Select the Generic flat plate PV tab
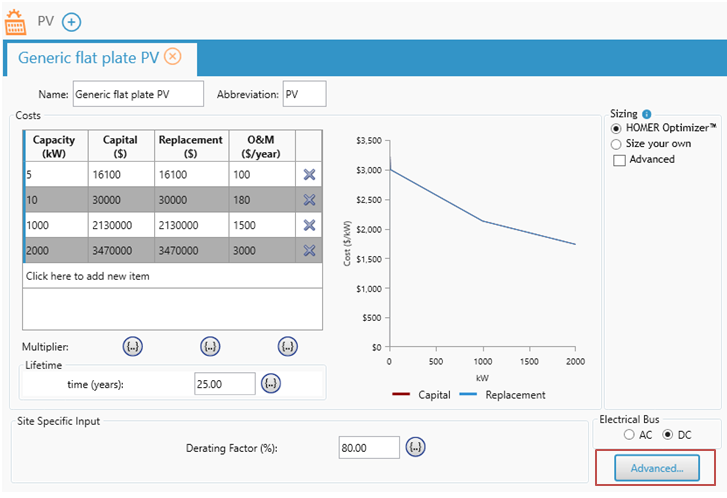Image resolution: width=727 pixels, height=498 pixels. (x=88, y=58)
